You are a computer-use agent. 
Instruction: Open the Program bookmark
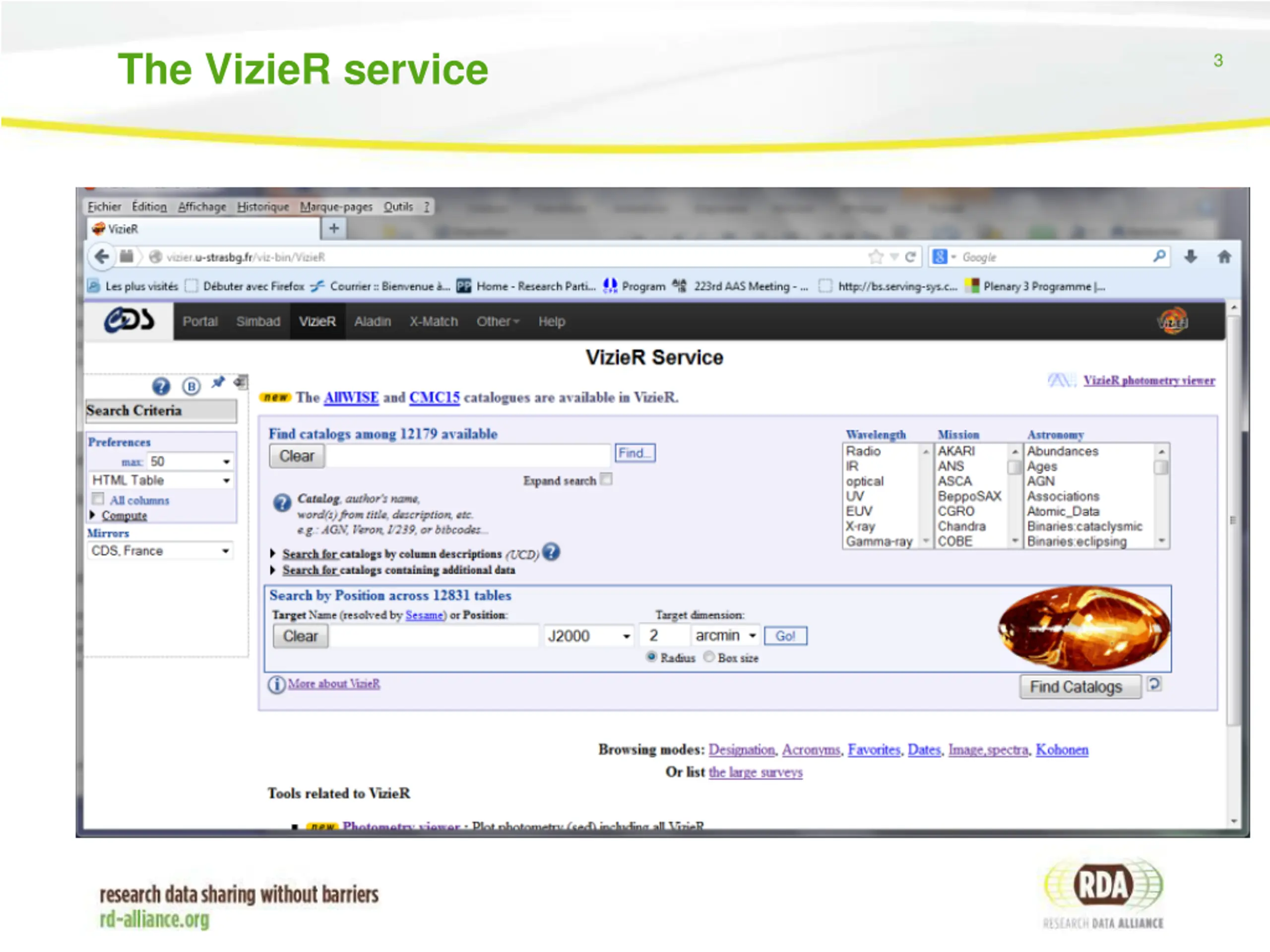coord(634,286)
